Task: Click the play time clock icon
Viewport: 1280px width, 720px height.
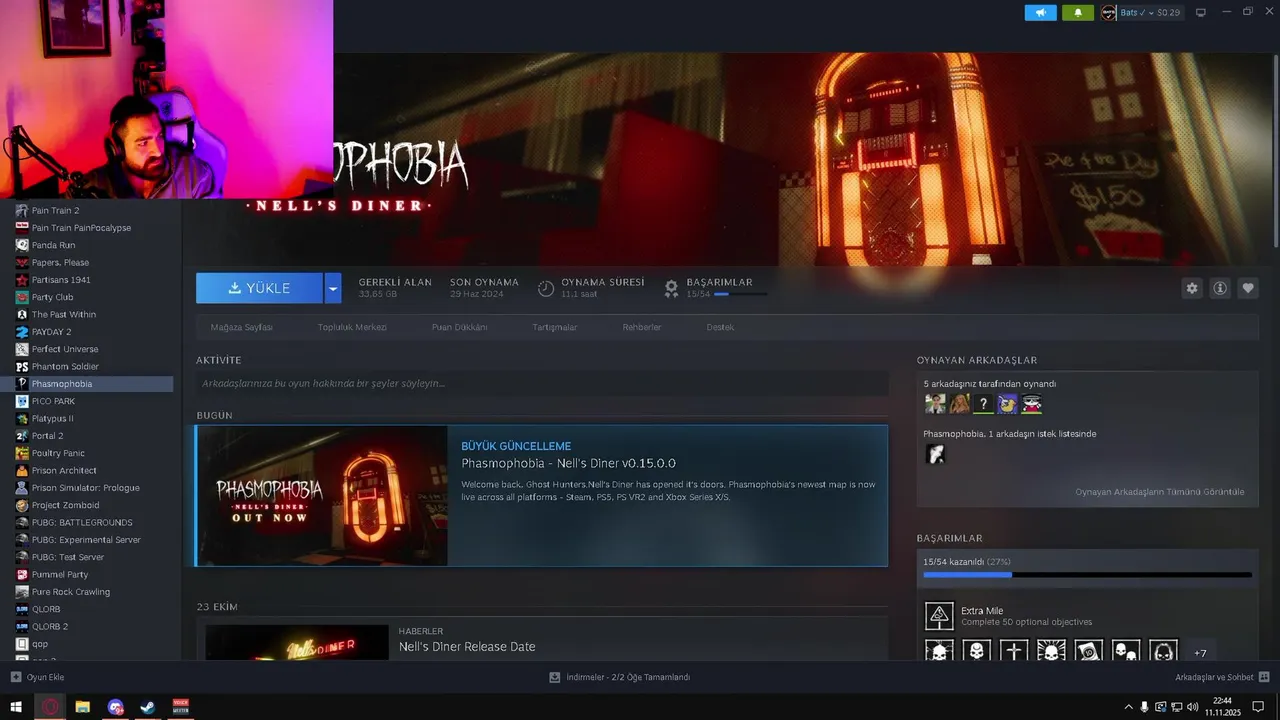Action: point(546,288)
